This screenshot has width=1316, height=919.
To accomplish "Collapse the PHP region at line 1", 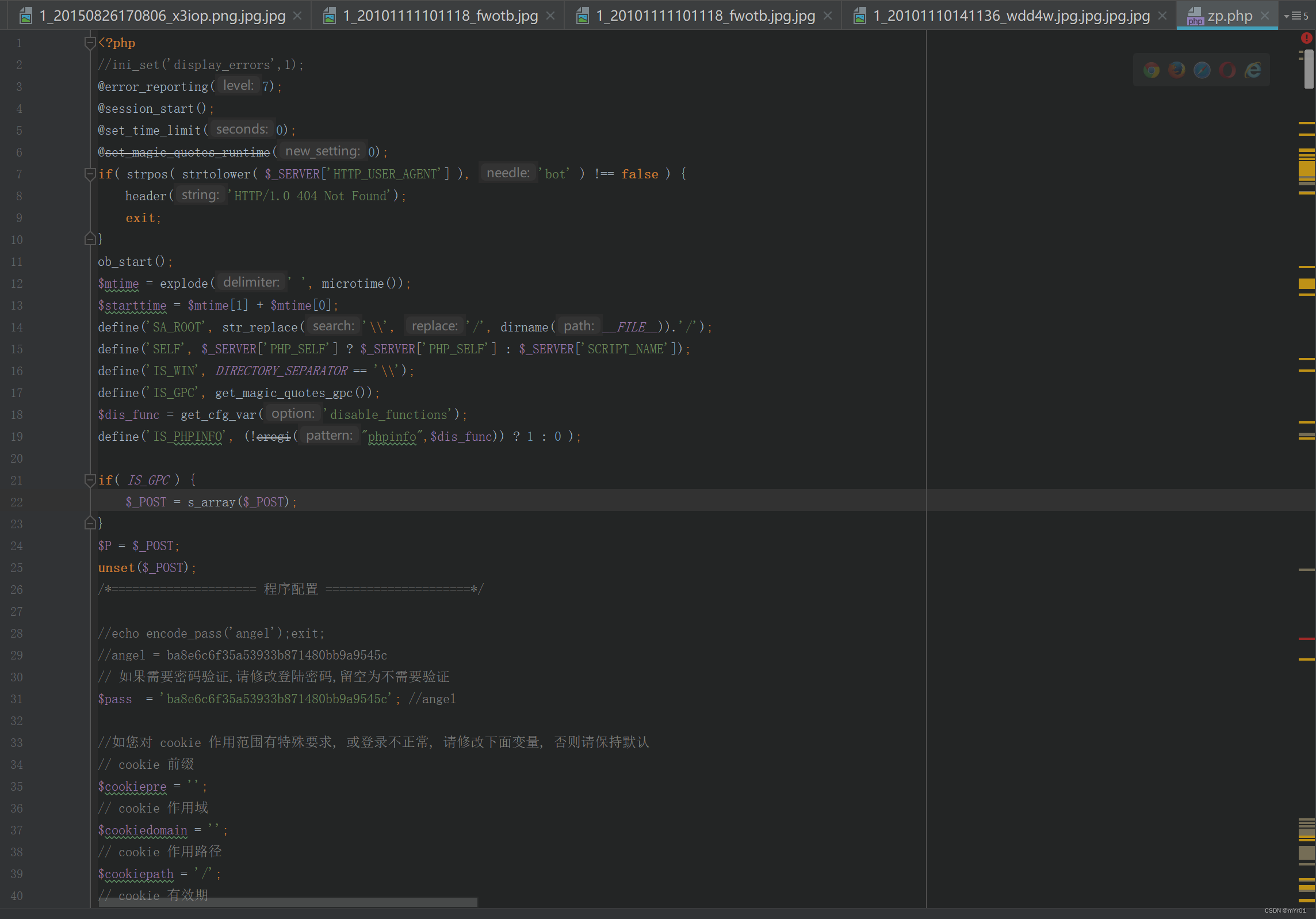I will click(90, 41).
